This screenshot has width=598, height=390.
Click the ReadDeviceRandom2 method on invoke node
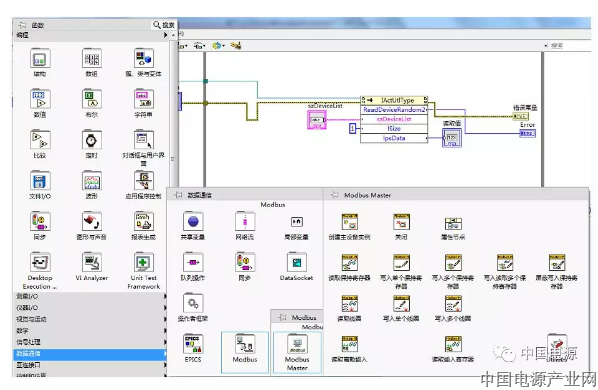pyautogui.click(x=394, y=110)
